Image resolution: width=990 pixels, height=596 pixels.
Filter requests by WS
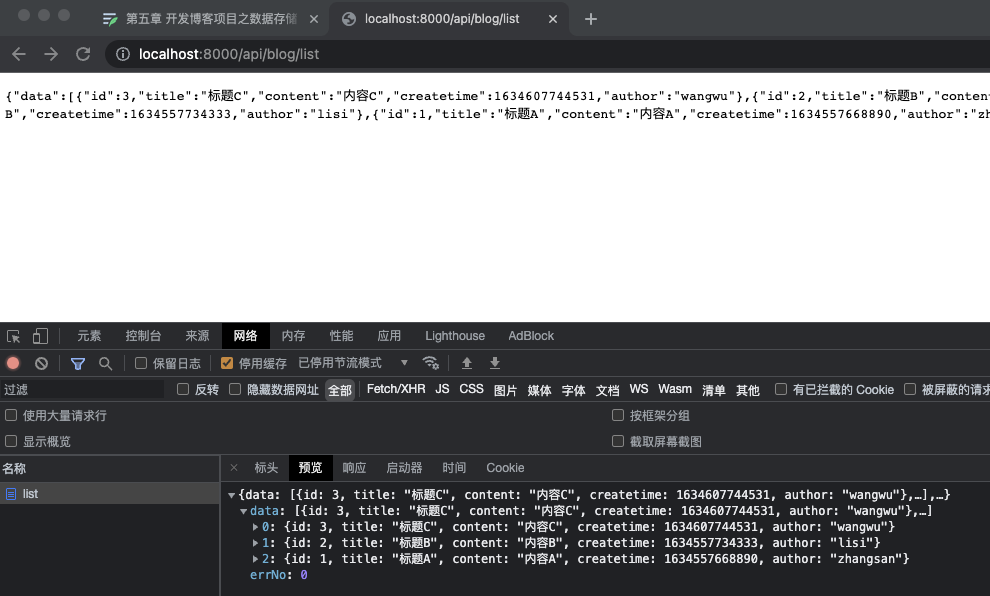(x=639, y=389)
